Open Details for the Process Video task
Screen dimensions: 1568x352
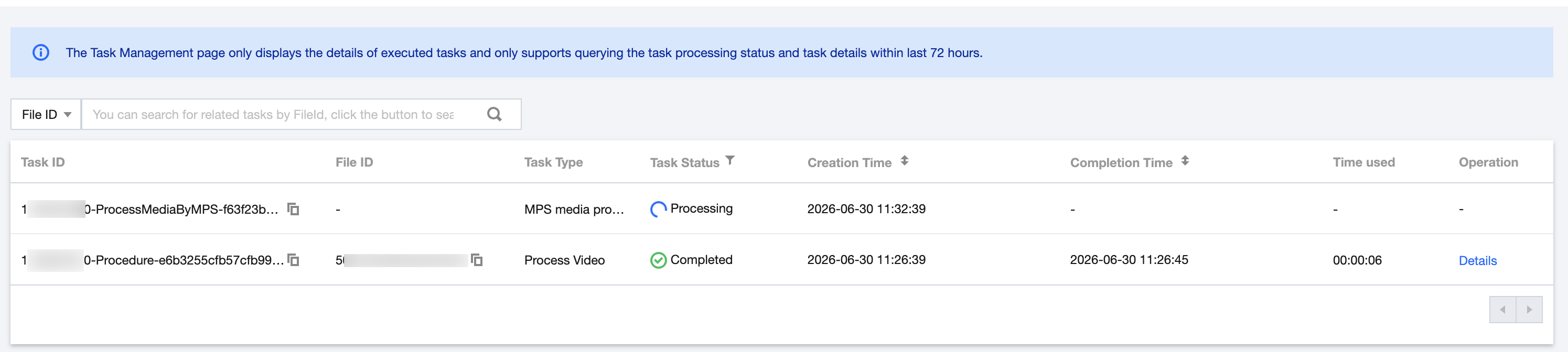pos(1477,261)
